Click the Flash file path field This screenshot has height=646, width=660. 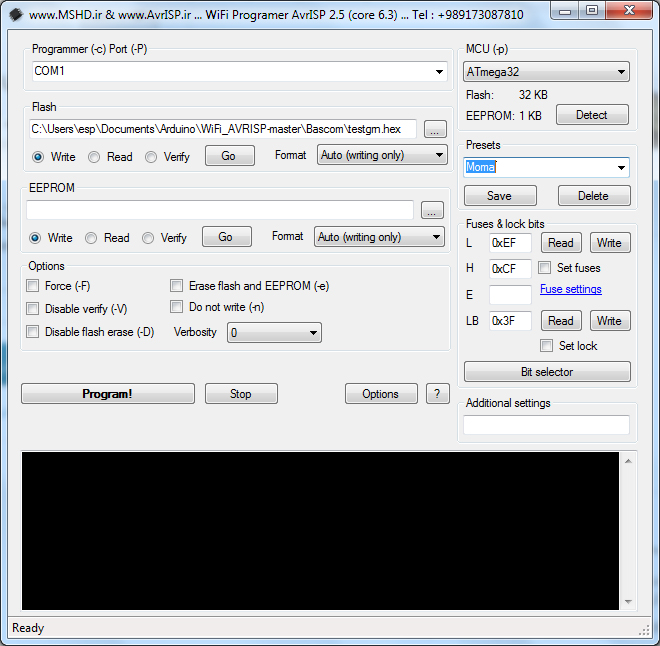[223, 129]
